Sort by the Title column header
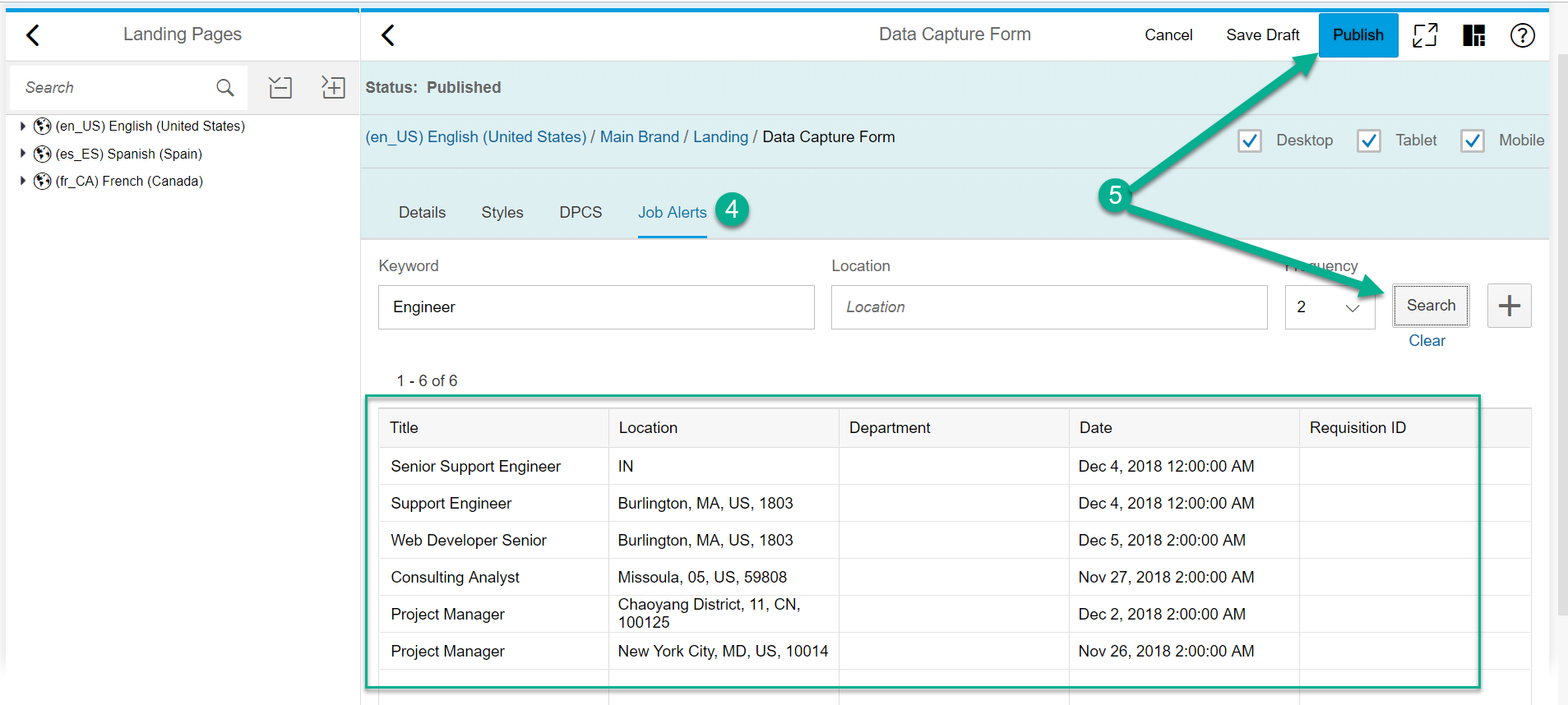The height and width of the screenshot is (705, 1568). tap(493, 428)
